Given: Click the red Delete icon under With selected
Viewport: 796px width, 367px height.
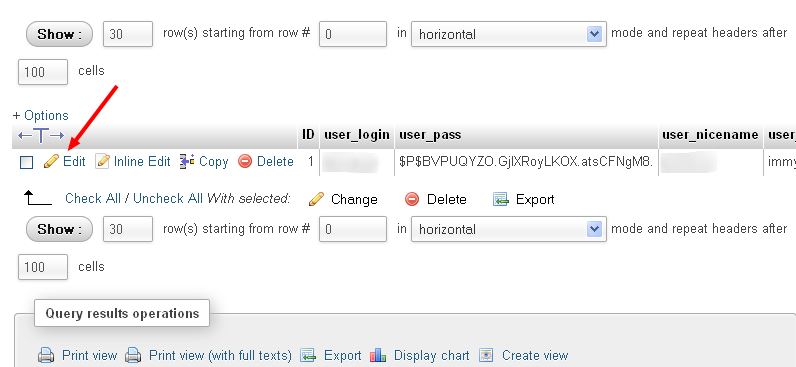Looking at the screenshot, I should point(412,199).
